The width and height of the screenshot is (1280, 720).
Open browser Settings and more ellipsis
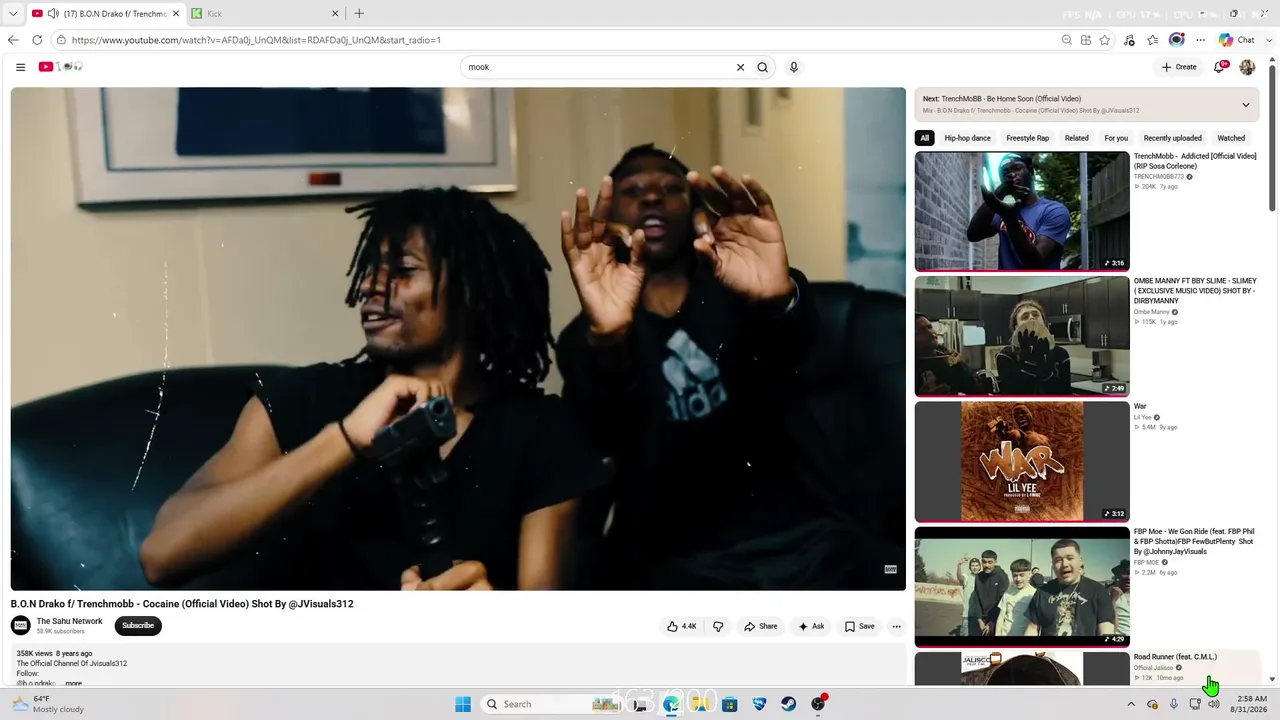pos(1200,40)
